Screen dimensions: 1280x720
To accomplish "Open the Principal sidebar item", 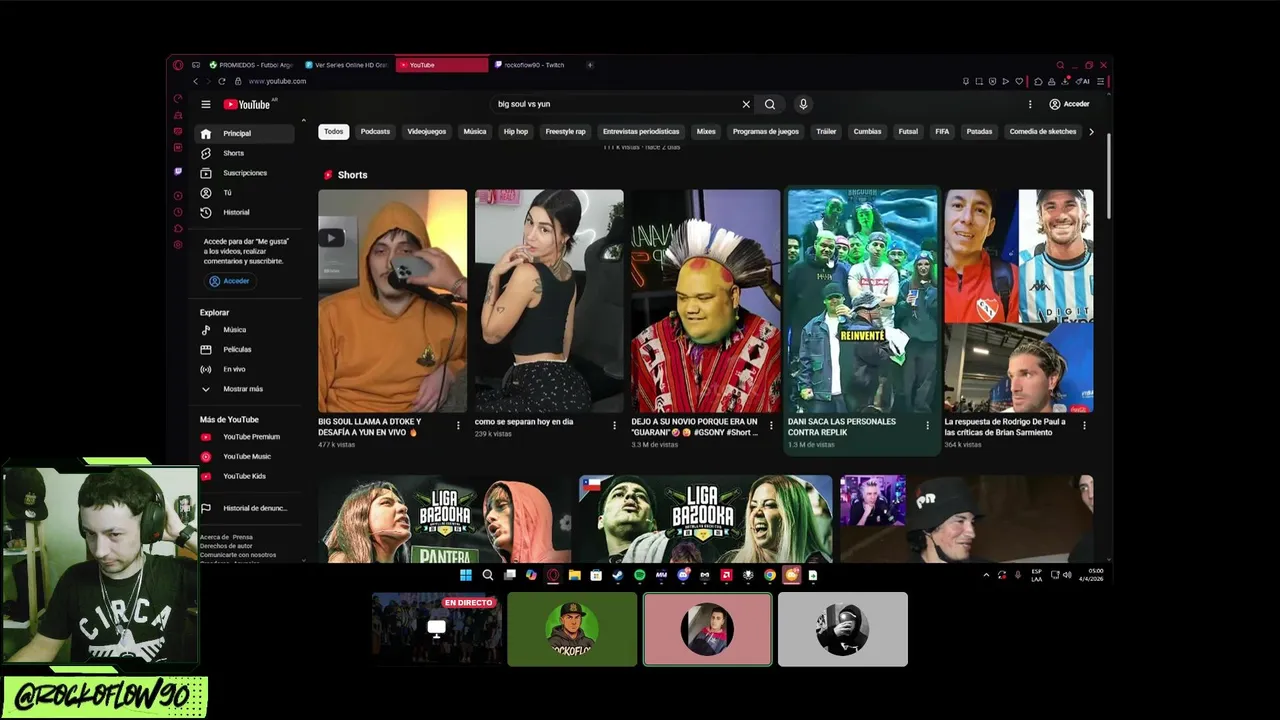I will coord(245,133).
